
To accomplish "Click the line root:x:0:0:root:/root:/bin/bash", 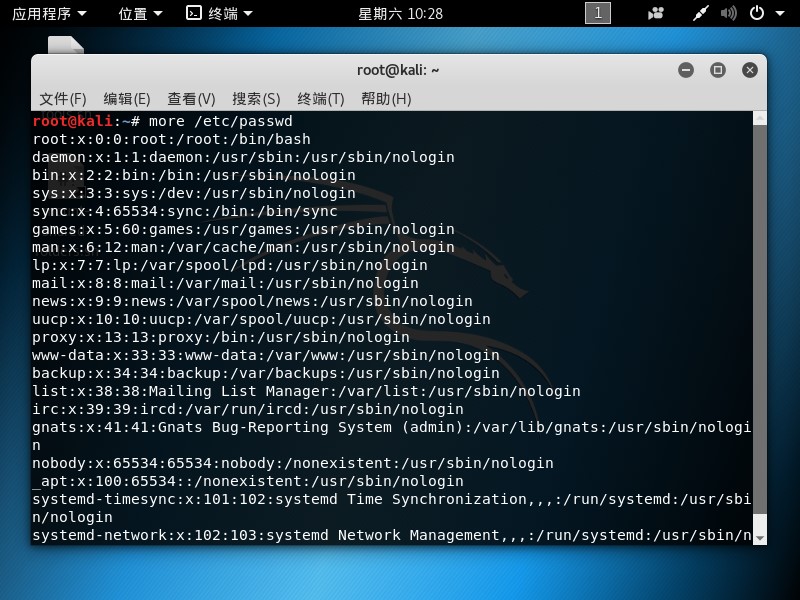I will [171, 139].
